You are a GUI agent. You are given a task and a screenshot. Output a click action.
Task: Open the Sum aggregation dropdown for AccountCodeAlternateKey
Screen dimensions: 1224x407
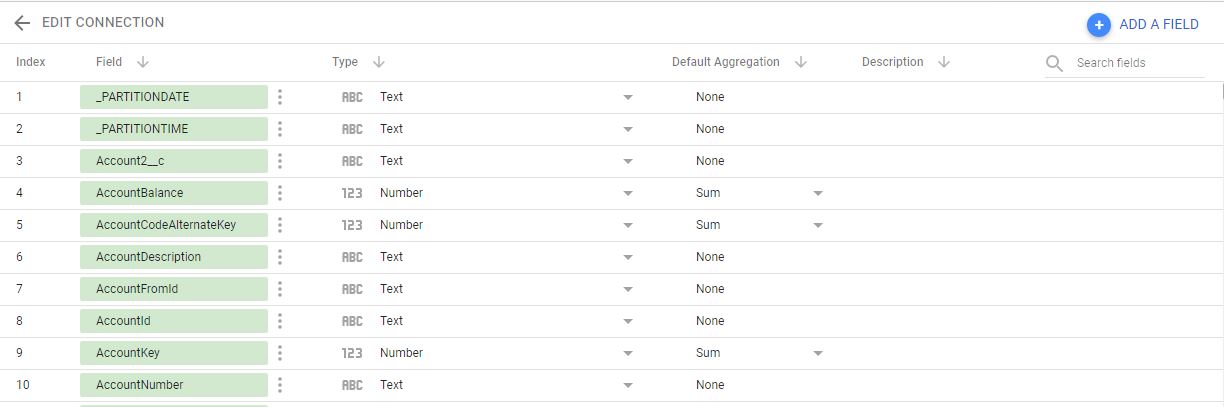point(818,226)
